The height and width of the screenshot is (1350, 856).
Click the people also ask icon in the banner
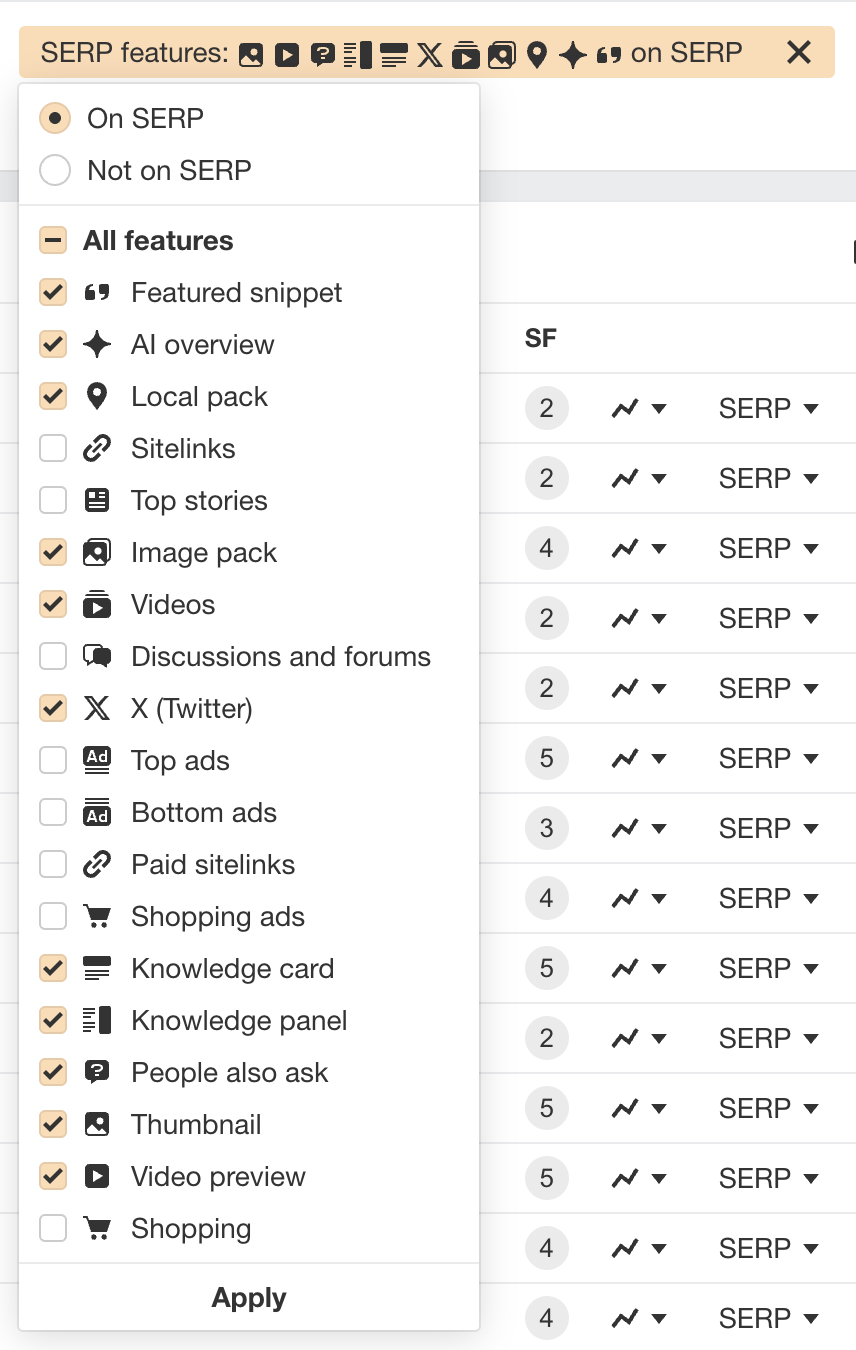pos(322,53)
